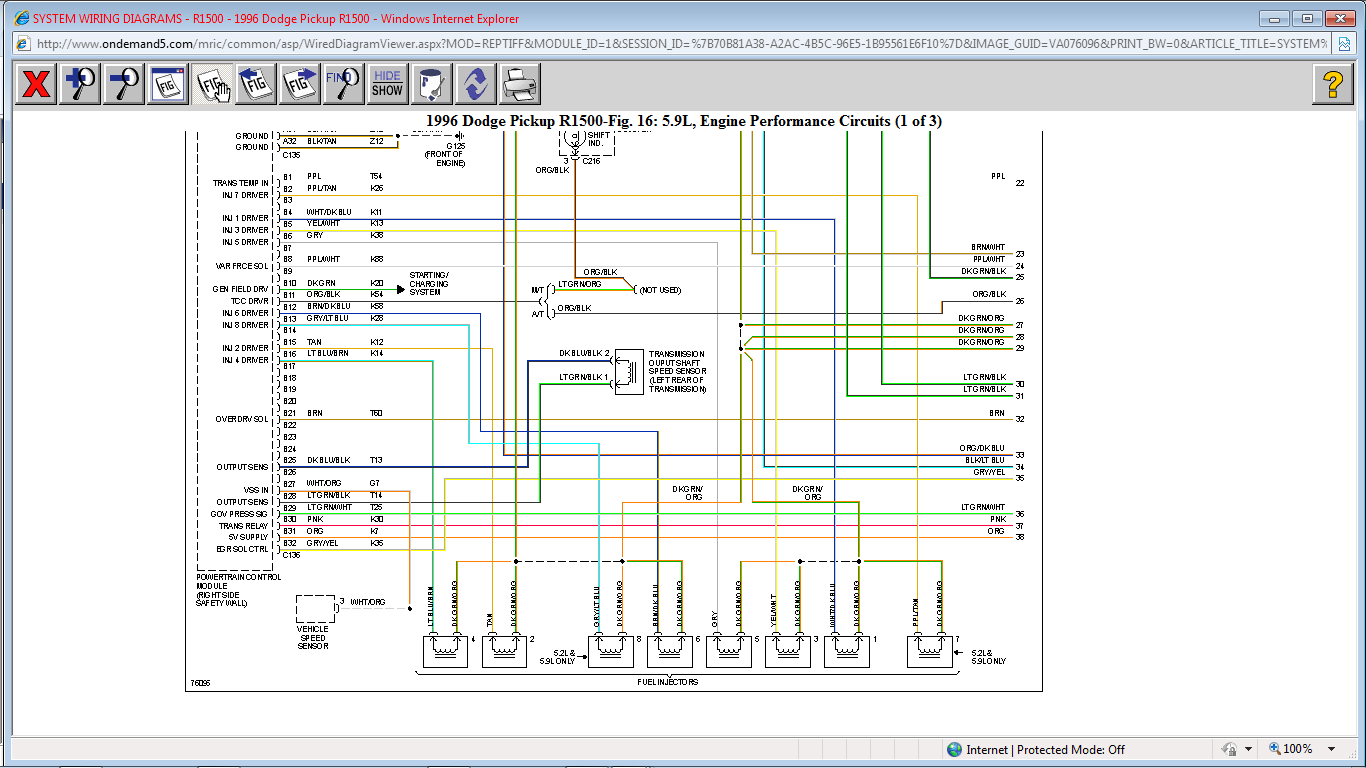1366x768 pixels.
Task: Click the page icon beside the URL
Action: 24,44
